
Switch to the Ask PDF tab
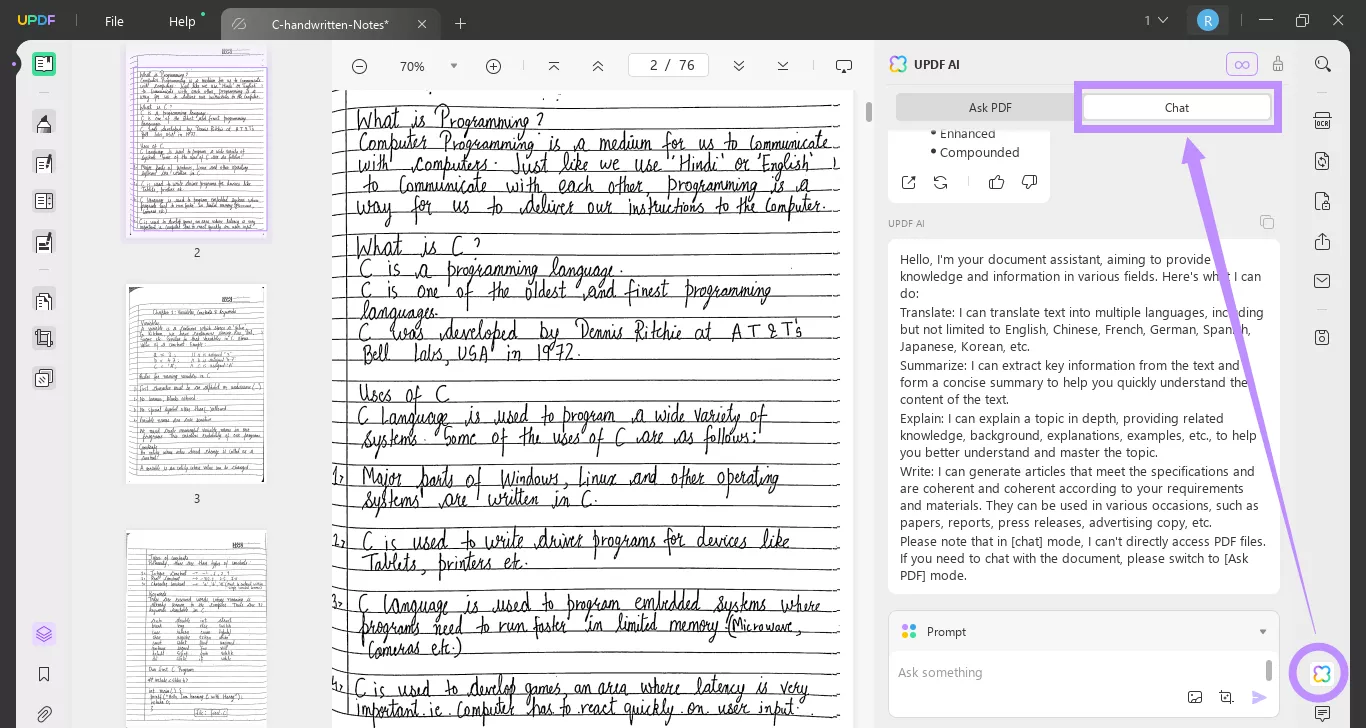tap(989, 107)
